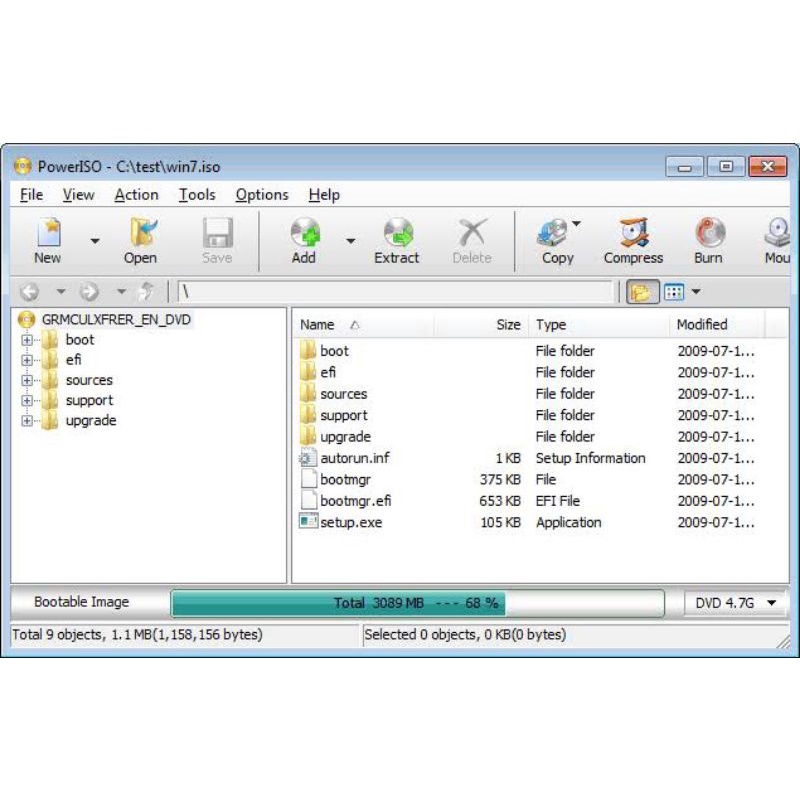Click the PowerISO title bar app icon
This screenshot has width=800, height=800.
pos(22,166)
